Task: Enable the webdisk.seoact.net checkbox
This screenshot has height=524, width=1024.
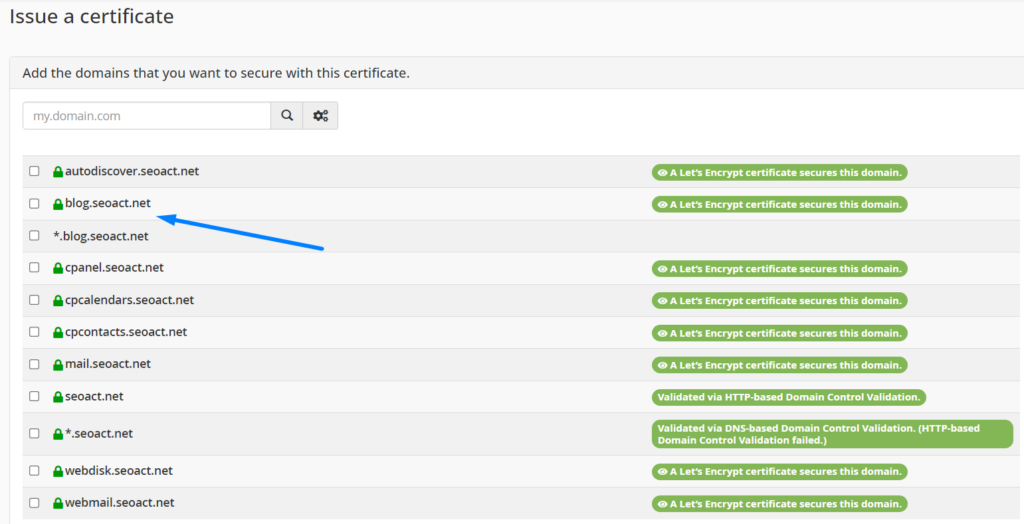Action: click(34, 470)
